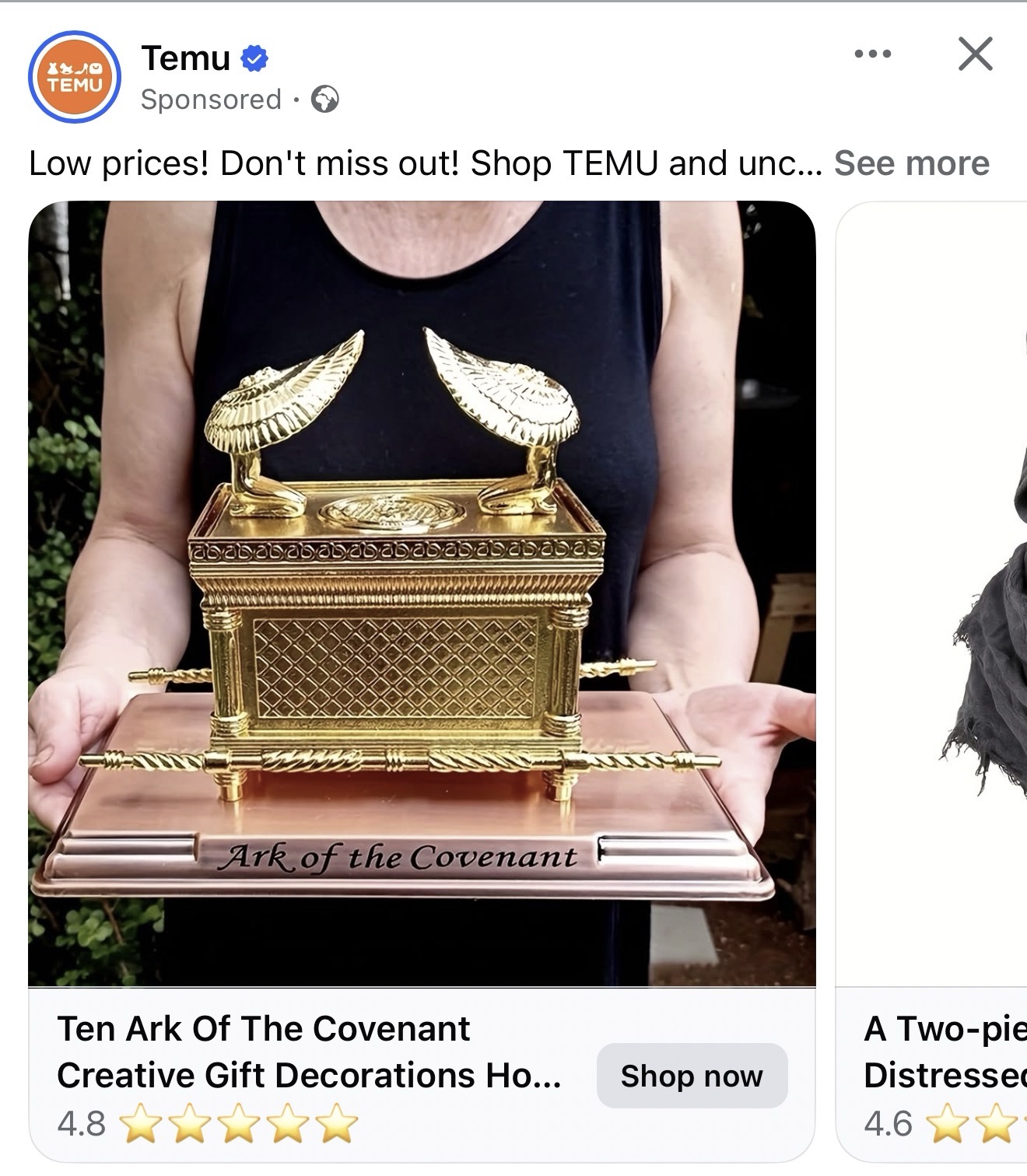Open the A Two-piece Distressed product title
Viewport: 1027px width, 1176px height.
(945, 1052)
